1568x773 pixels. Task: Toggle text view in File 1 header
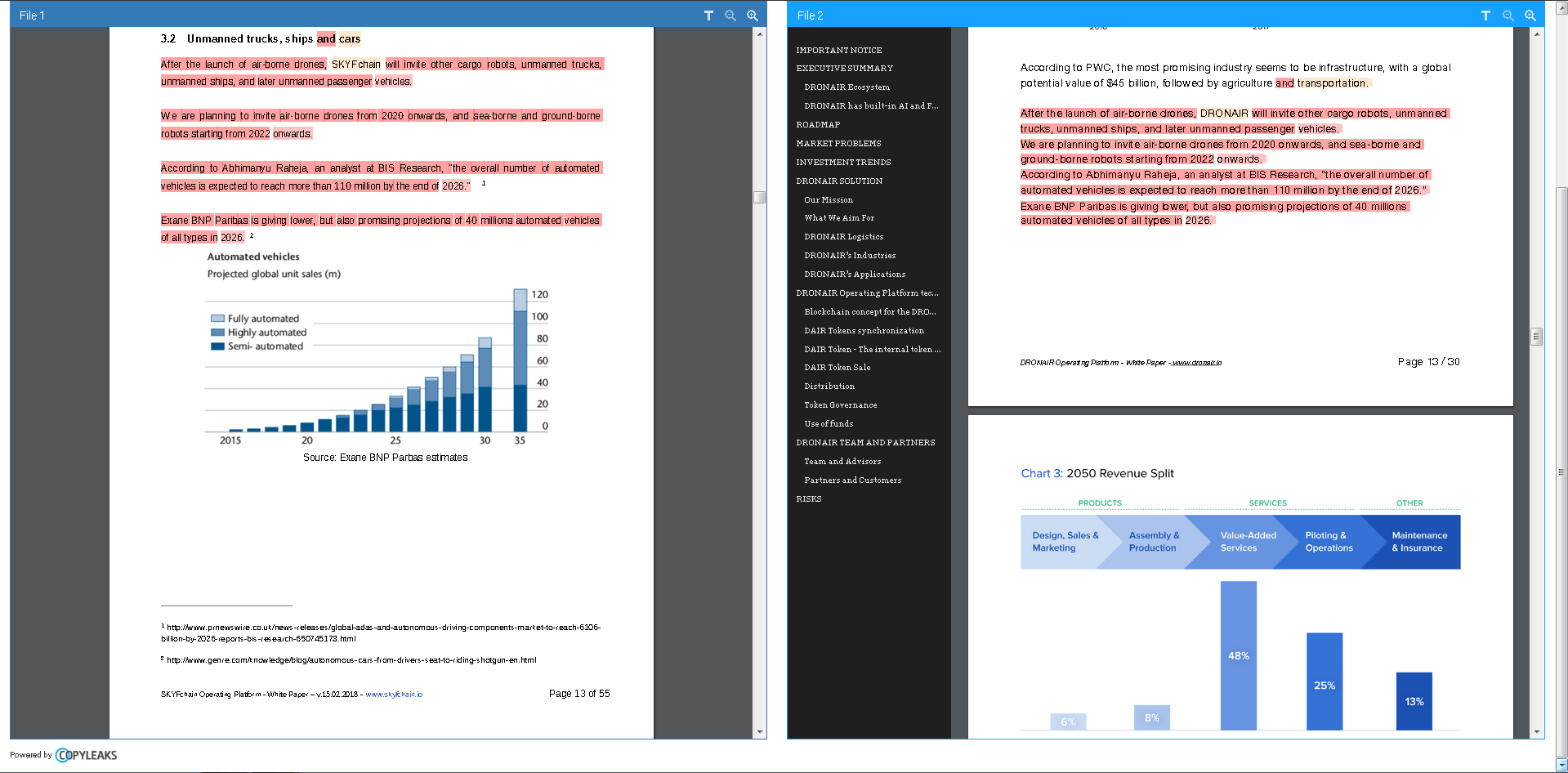point(708,16)
